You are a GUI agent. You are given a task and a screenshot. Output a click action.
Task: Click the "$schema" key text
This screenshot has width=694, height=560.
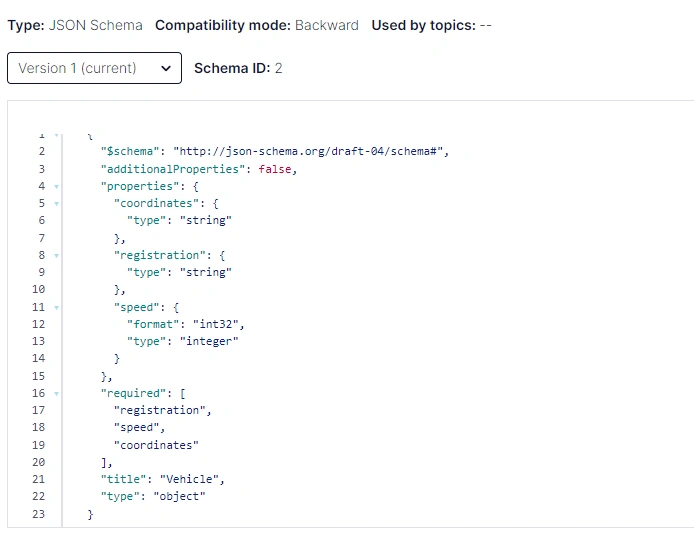pyautogui.click(x=130, y=151)
